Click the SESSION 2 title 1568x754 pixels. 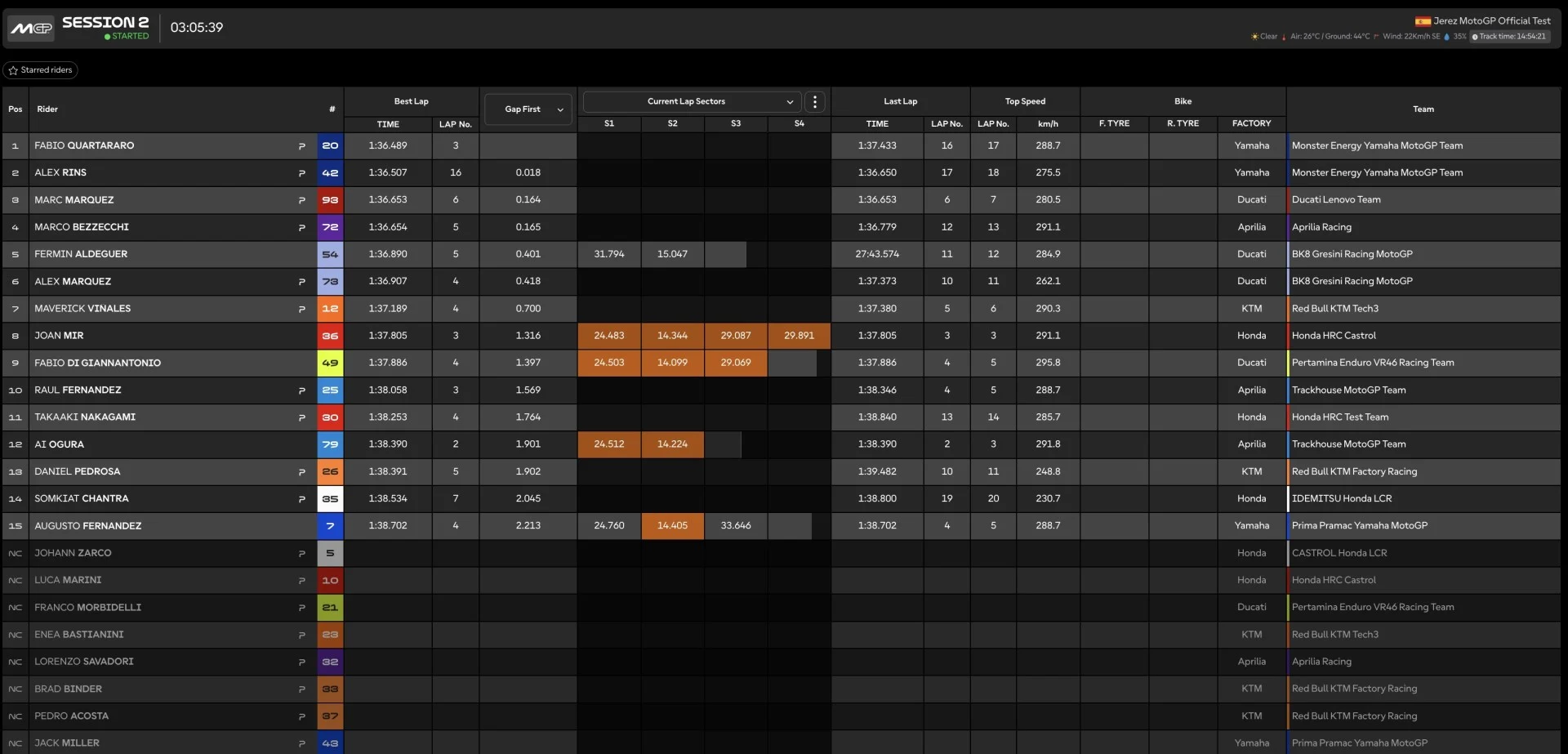(105, 23)
